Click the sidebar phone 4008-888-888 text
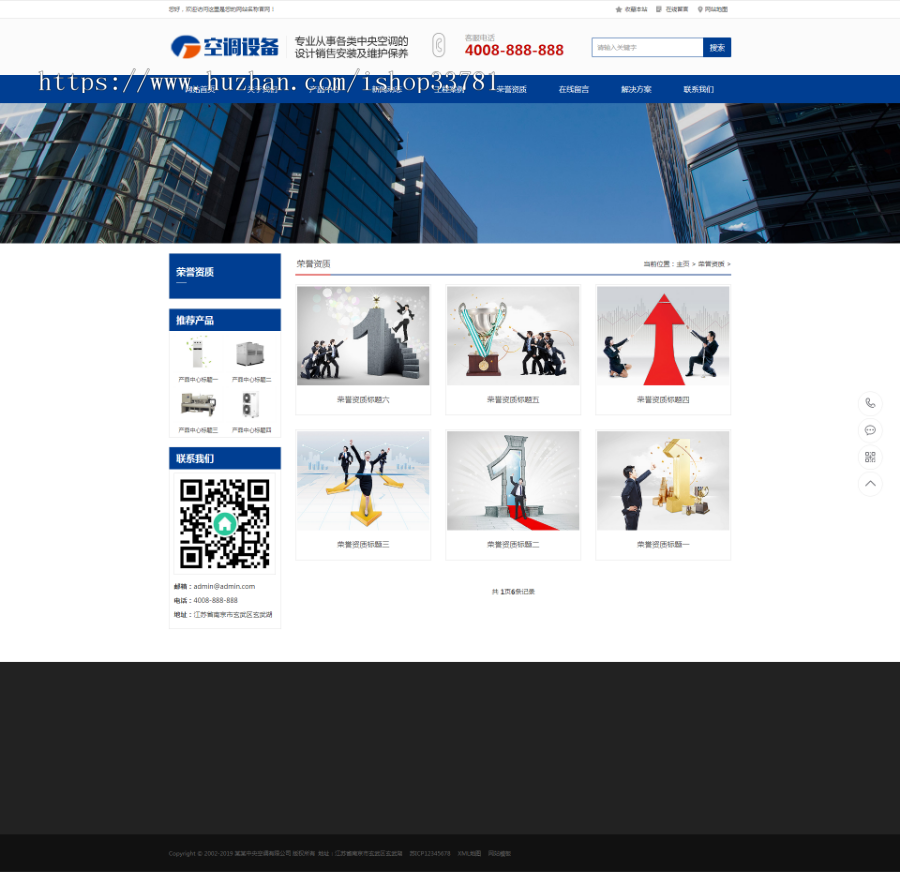The image size is (900, 885). click(x=215, y=600)
